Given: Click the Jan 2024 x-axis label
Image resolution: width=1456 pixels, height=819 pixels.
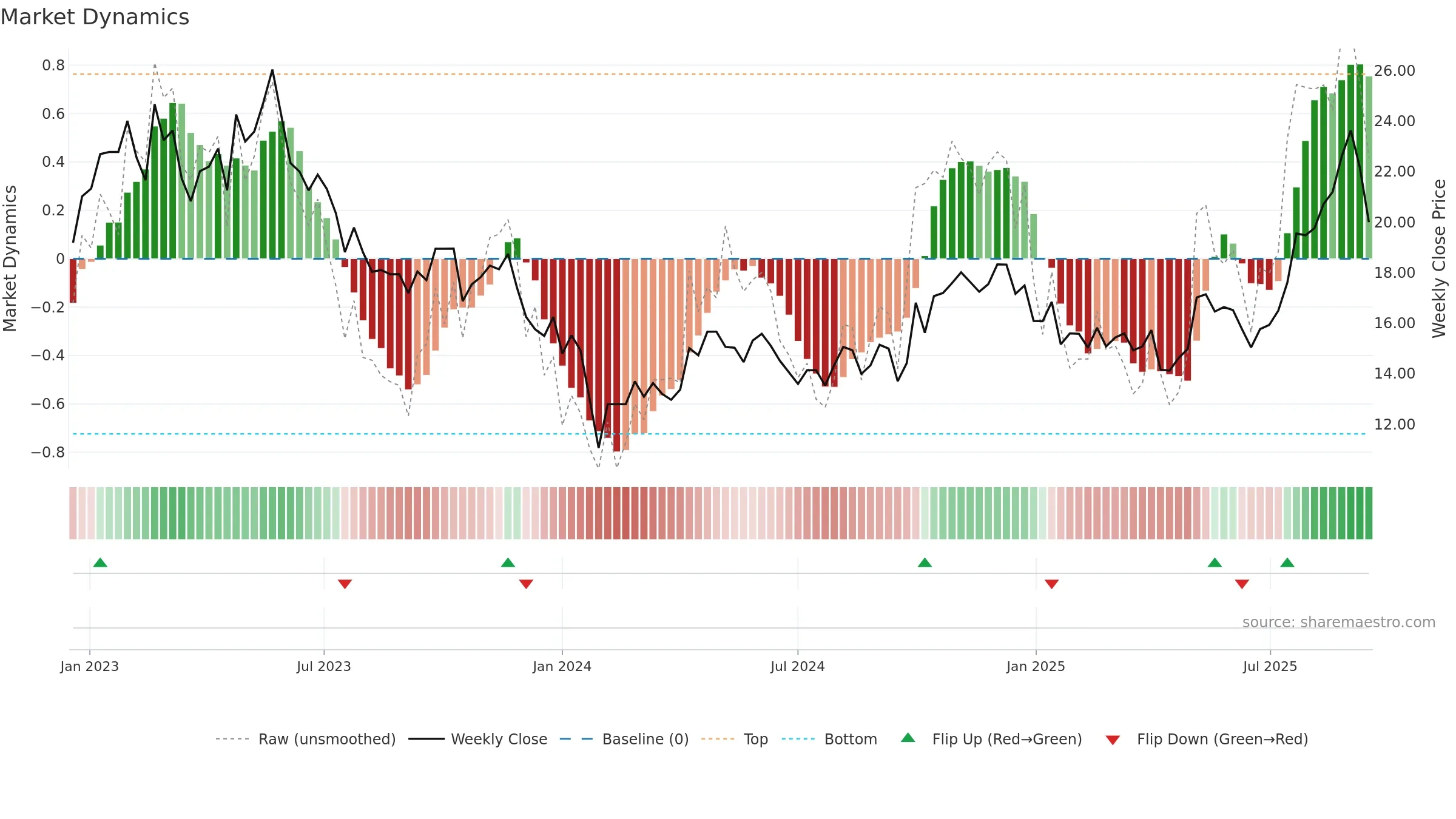Looking at the screenshot, I should [562, 666].
